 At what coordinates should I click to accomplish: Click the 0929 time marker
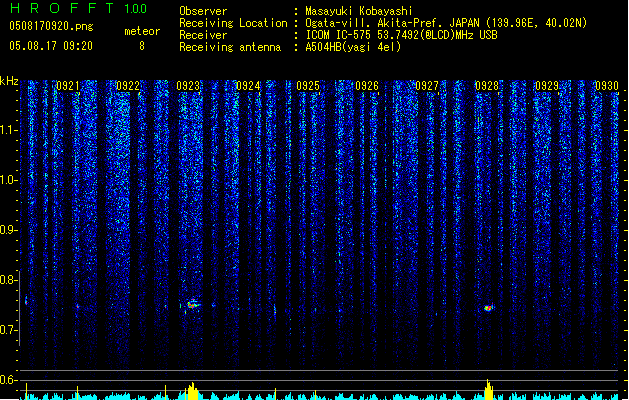[547, 86]
